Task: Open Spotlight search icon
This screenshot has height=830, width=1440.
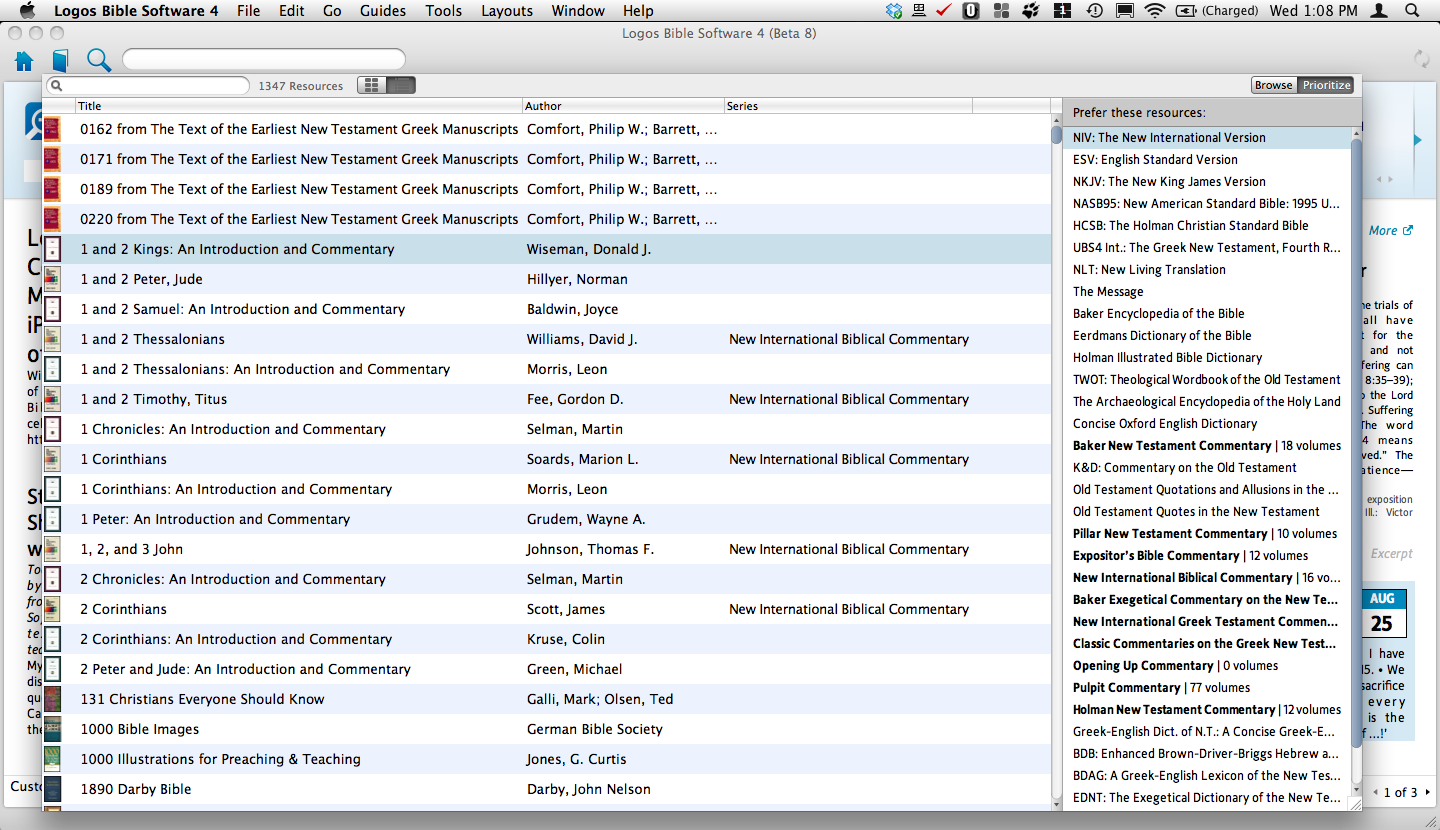Action: 1412,11
